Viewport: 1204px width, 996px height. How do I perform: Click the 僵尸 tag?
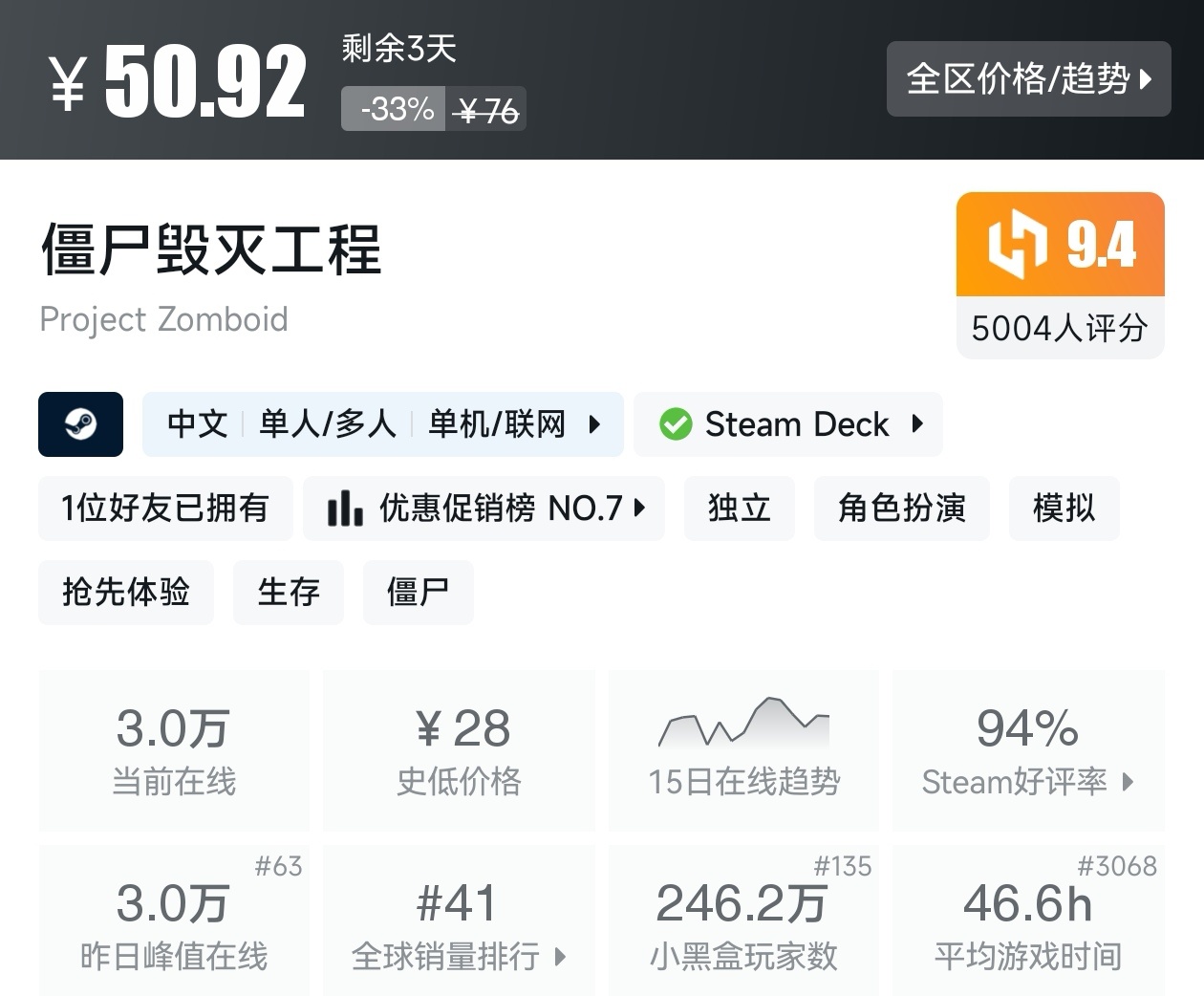point(419,593)
